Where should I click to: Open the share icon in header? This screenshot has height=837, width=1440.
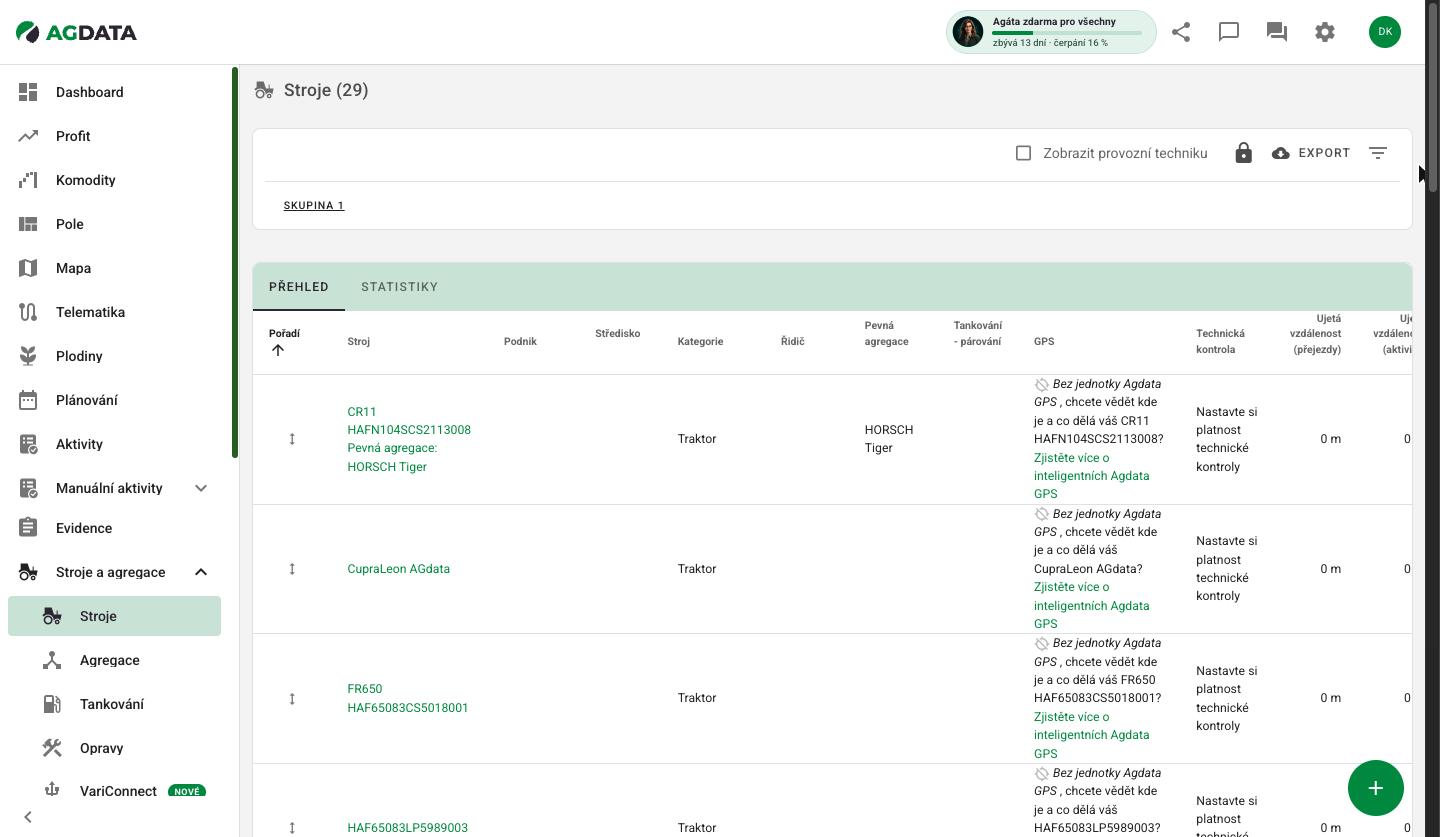pos(1181,32)
